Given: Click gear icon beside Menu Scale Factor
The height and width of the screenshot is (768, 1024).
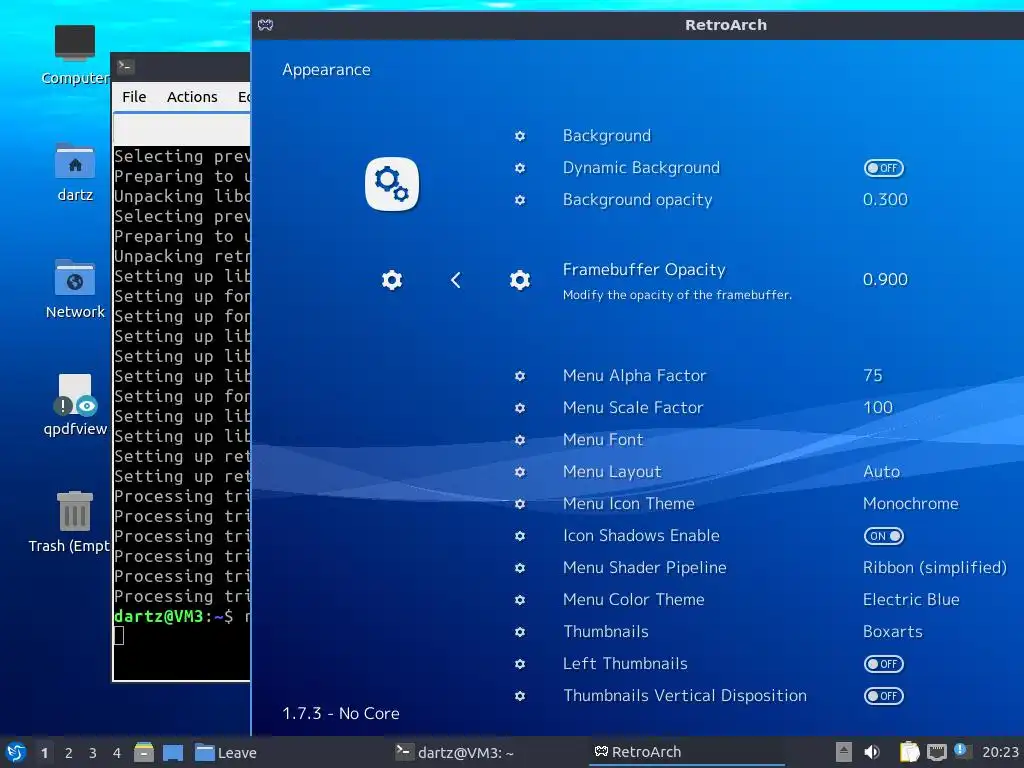Looking at the screenshot, I should click(x=520, y=408).
